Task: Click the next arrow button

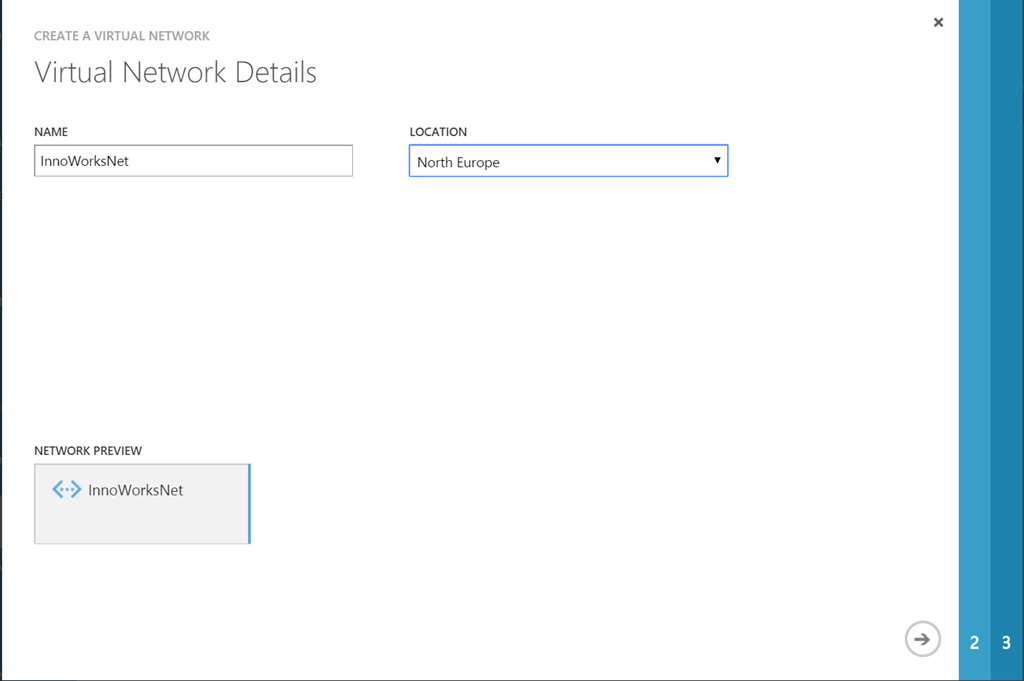Action: coord(922,639)
